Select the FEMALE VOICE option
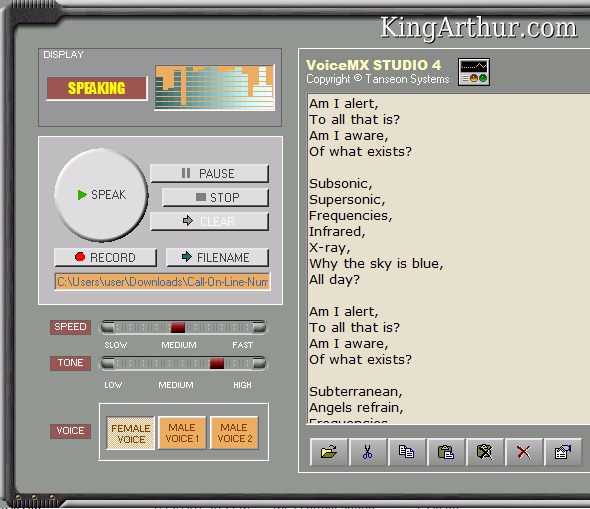 pos(131,433)
